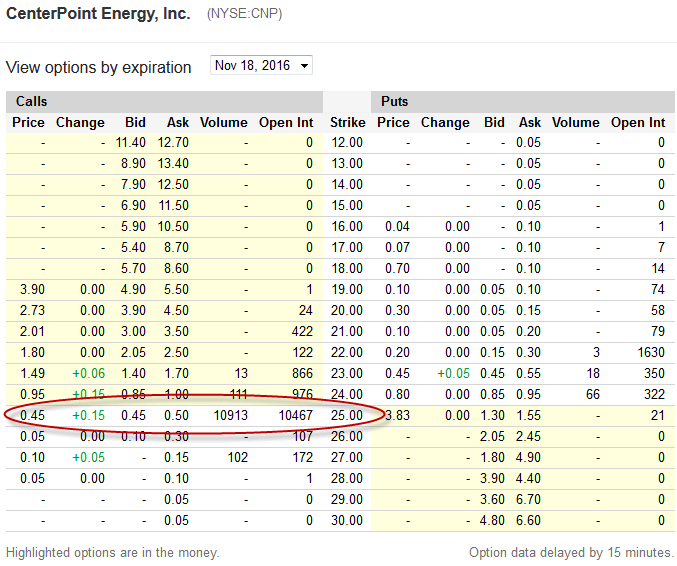
Task: Click call volume 102 at strike 27.00
Action: pos(238,457)
